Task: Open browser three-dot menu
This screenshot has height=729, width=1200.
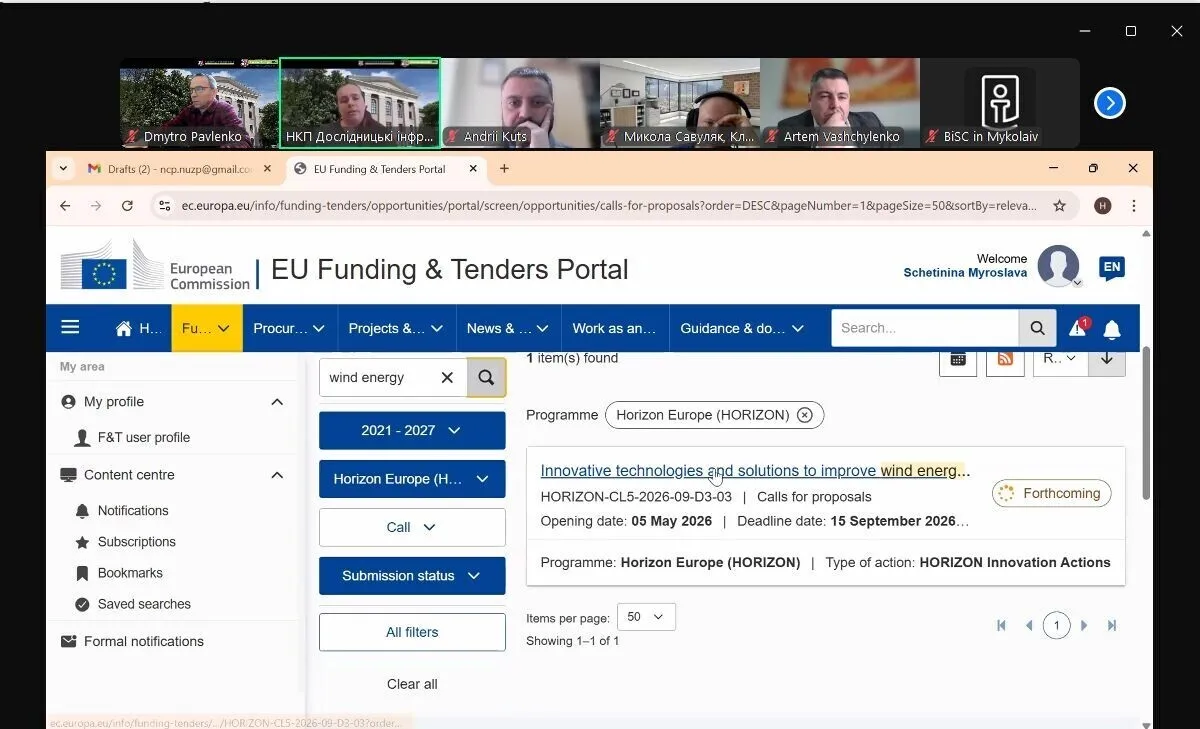Action: [1133, 206]
